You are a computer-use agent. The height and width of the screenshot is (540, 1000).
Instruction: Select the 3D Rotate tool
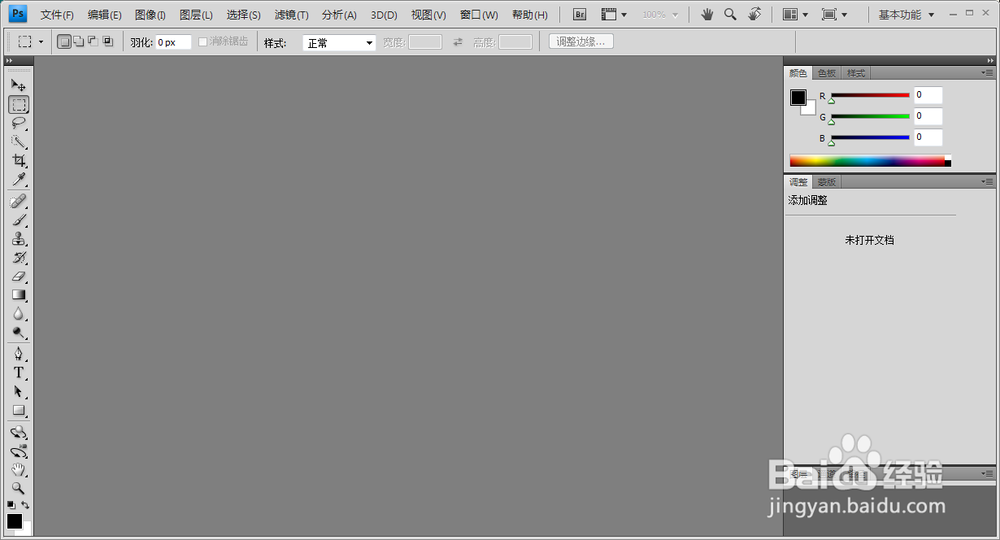18,433
